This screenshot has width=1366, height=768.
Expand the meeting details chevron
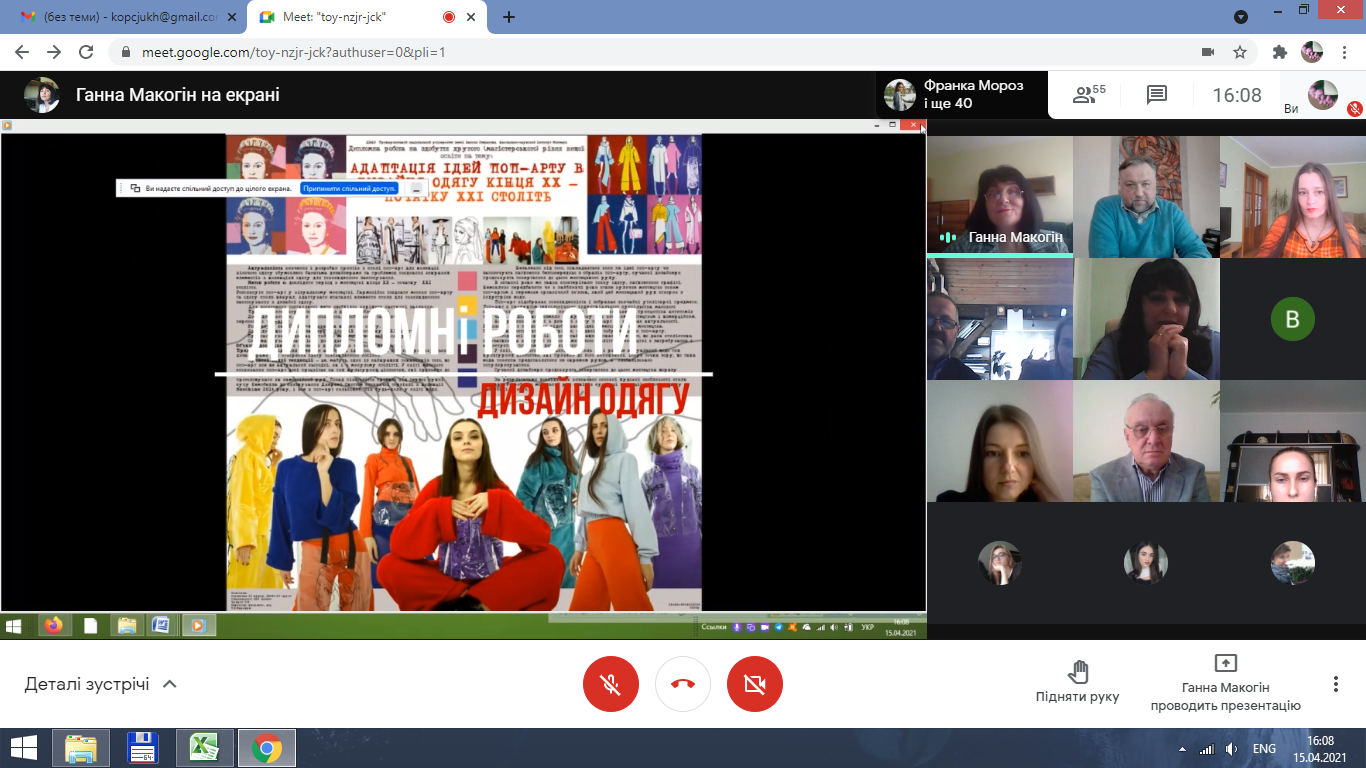pyautogui.click(x=170, y=684)
